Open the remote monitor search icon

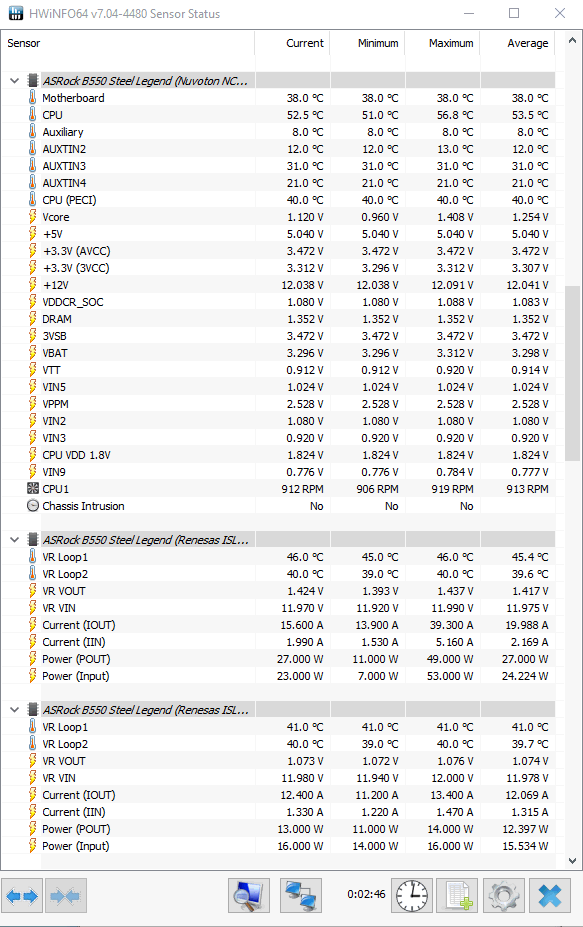tap(249, 895)
